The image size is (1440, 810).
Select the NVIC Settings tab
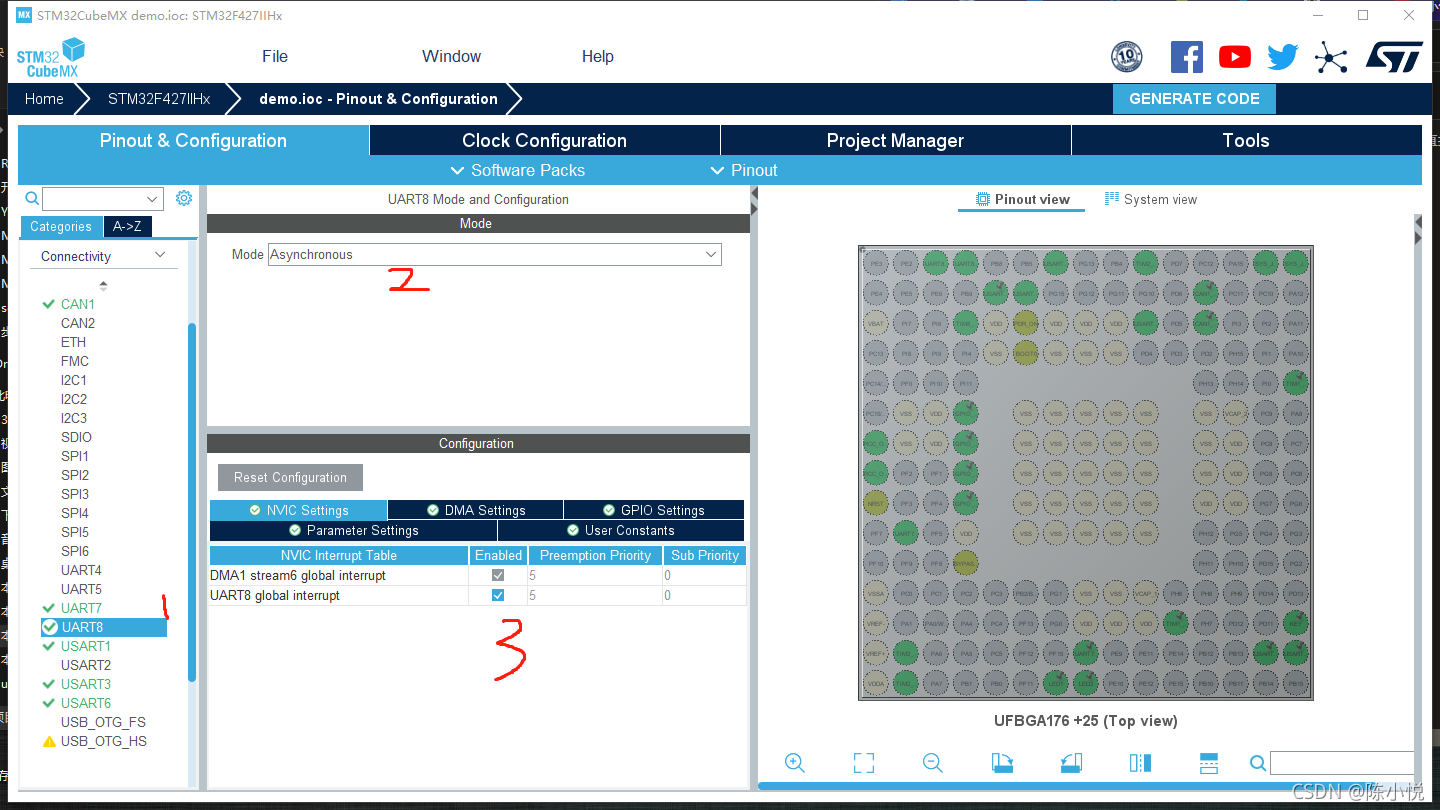(298, 510)
